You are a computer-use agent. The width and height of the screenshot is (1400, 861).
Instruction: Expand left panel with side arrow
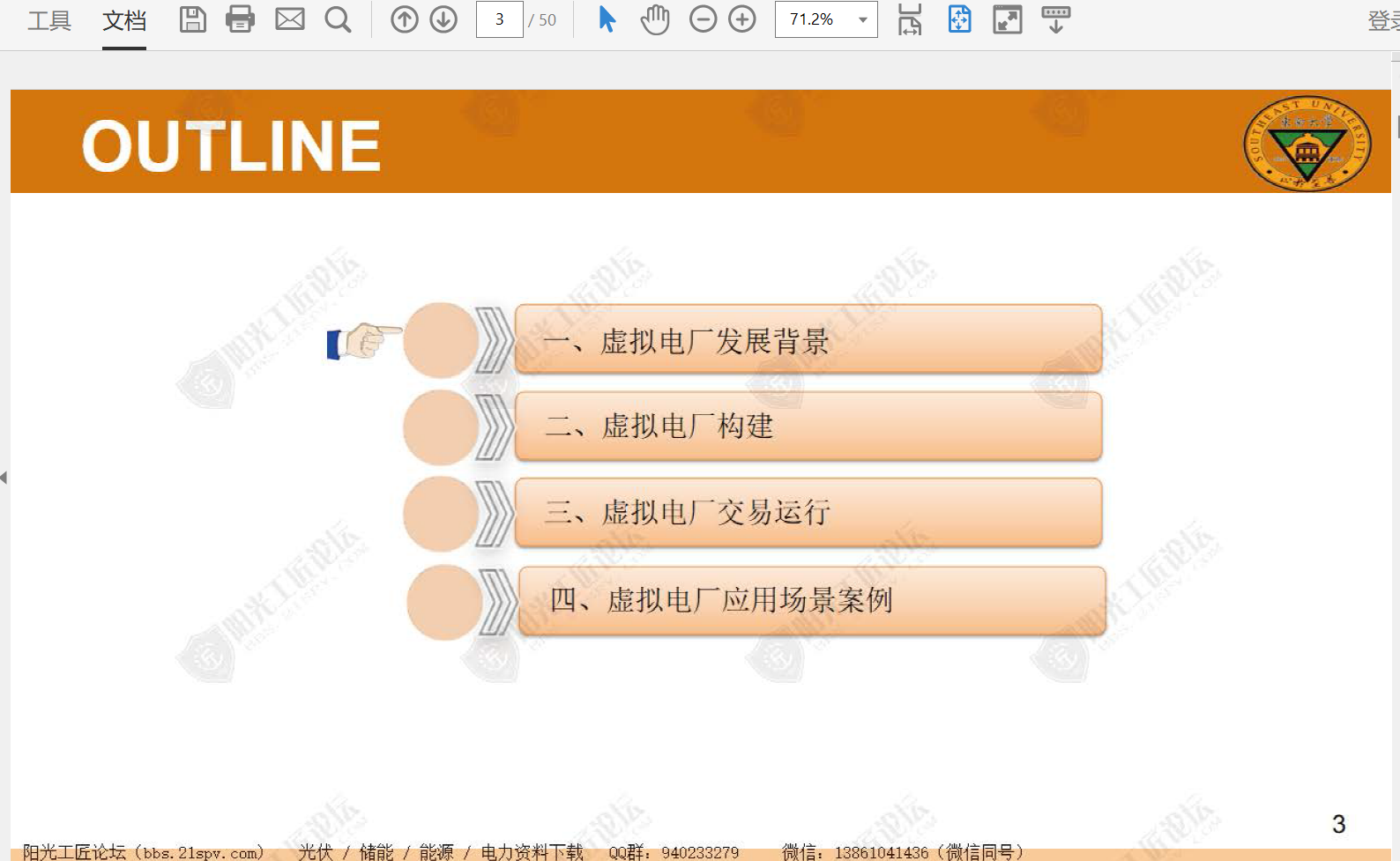(4, 478)
